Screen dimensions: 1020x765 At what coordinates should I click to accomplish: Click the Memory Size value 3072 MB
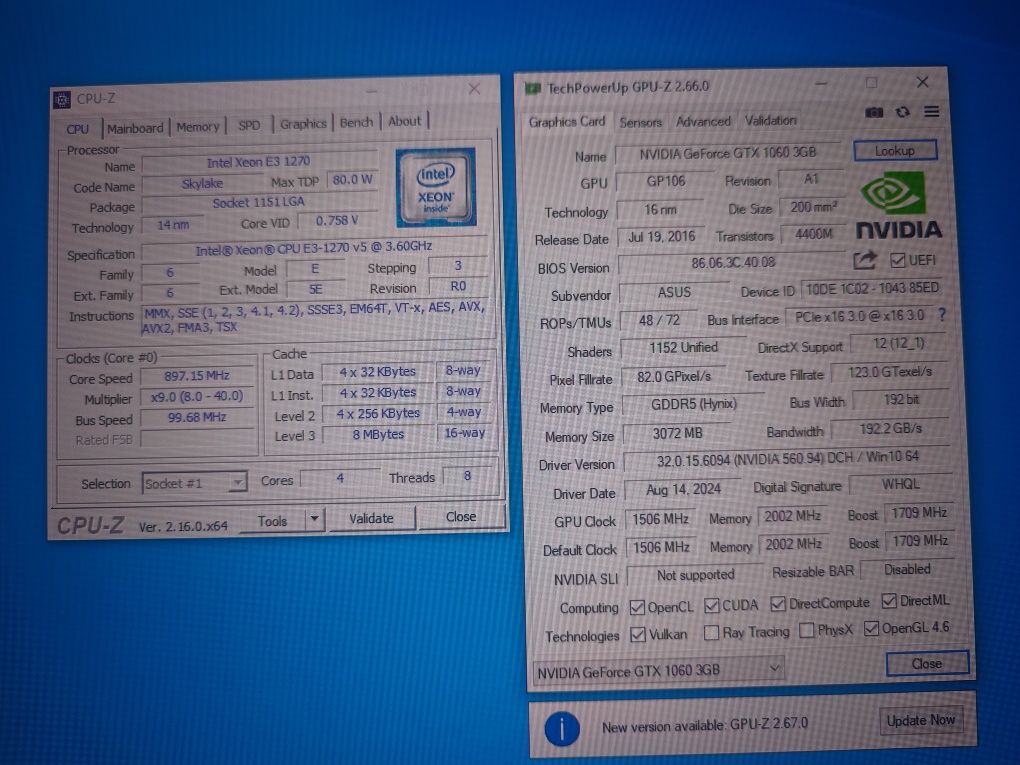pyautogui.click(x=677, y=433)
